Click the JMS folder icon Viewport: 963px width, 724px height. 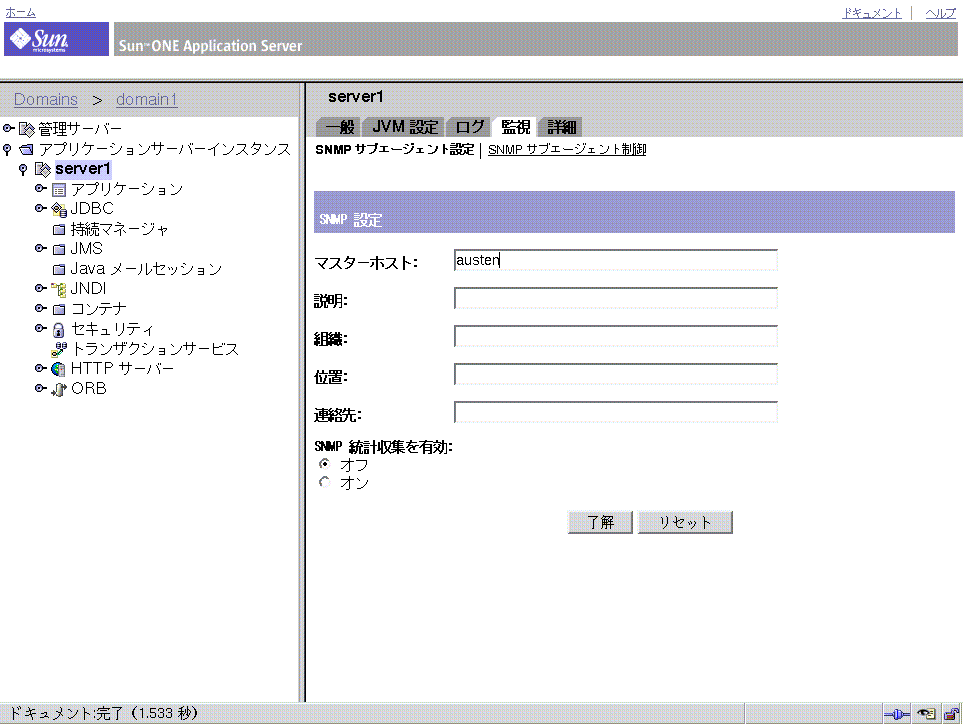[x=59, y=249]
